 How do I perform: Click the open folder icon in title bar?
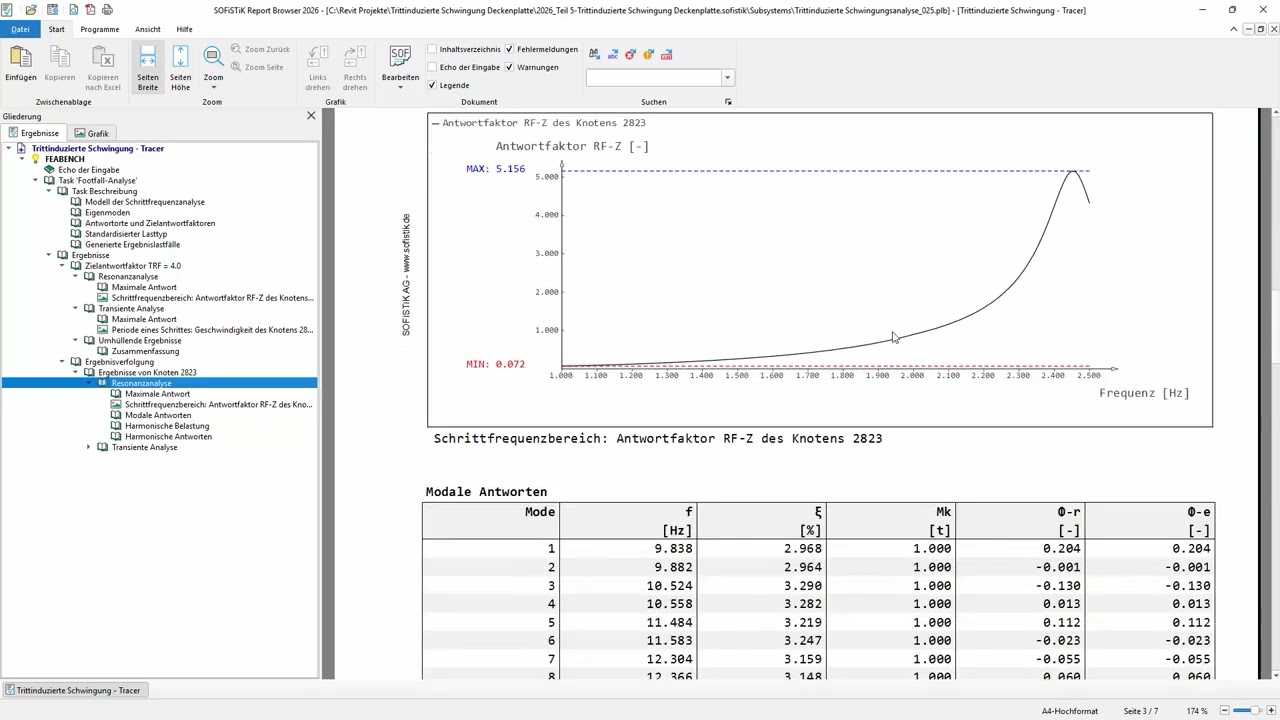click(x=32, y=10)
